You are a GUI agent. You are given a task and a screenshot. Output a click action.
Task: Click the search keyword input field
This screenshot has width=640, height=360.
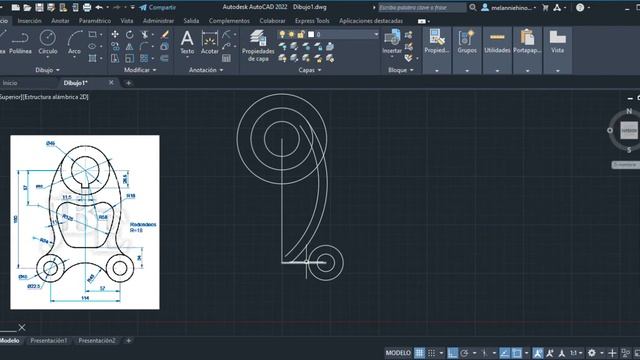(422, 7)
